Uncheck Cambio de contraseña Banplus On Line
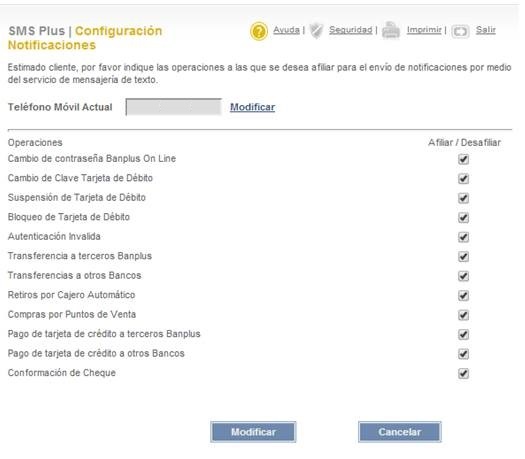Screen dimensions: 525x459 (463, 159)
